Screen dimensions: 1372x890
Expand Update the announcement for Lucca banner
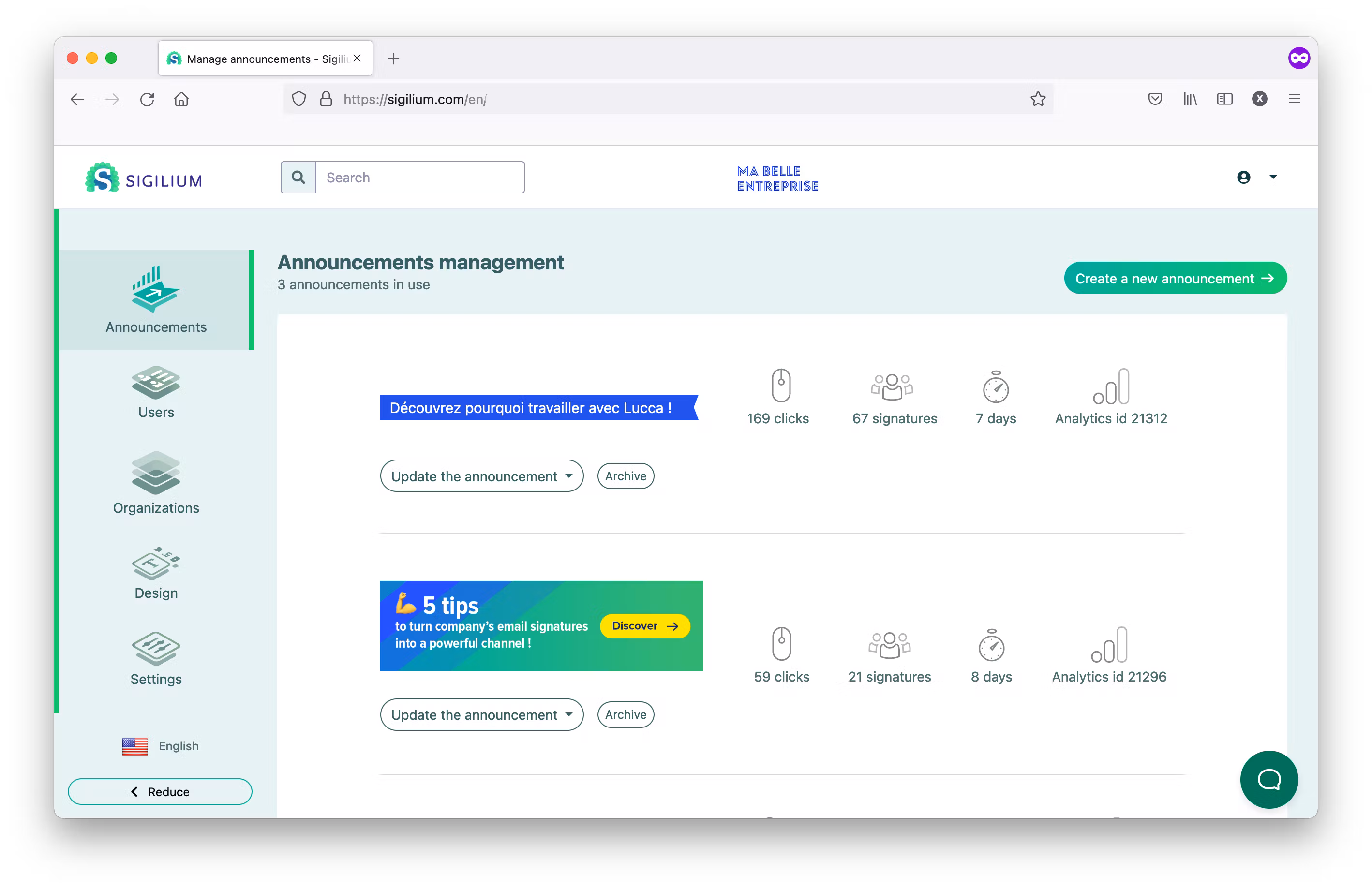click(481, 476)
